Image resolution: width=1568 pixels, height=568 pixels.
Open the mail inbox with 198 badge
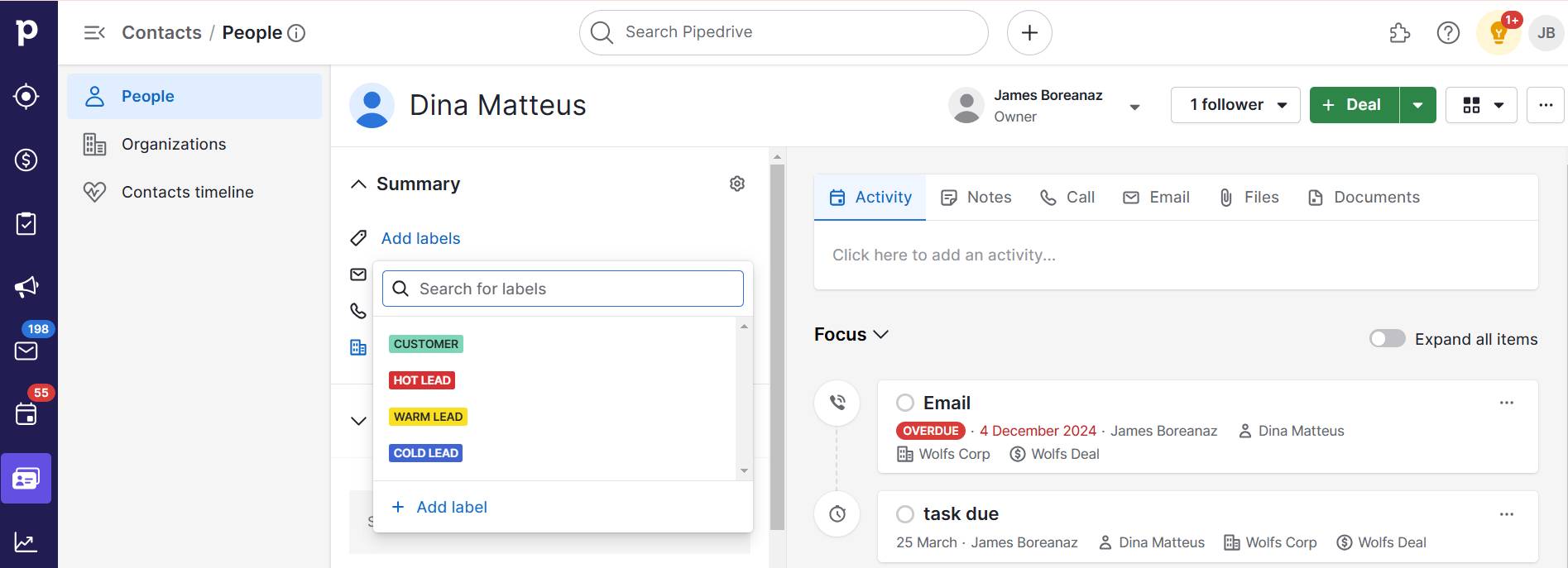click(26, 351)
